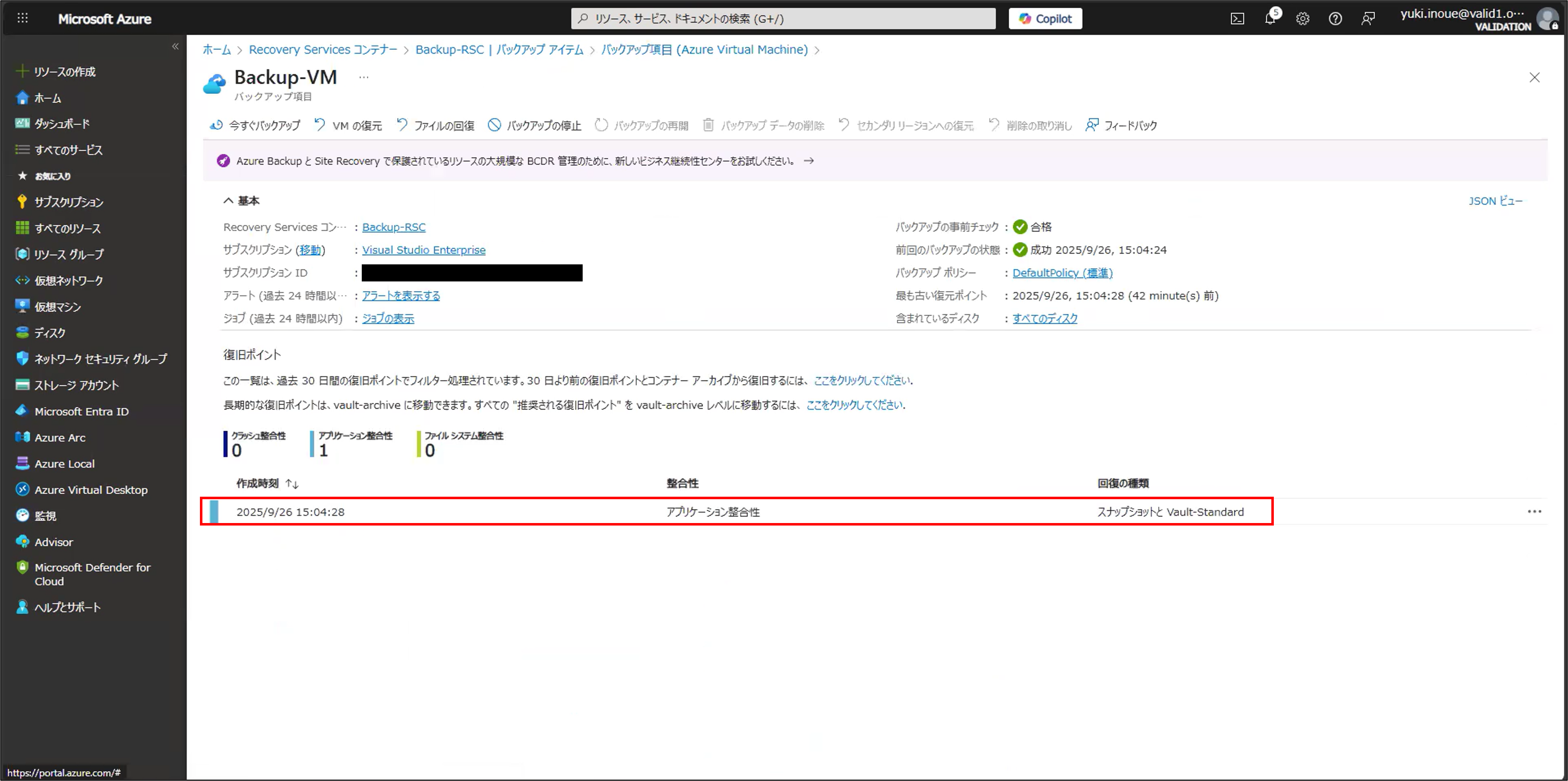1568x781 pixels.
Task: Open 仮想マシン in the sidebar
Action: [57, 307]
